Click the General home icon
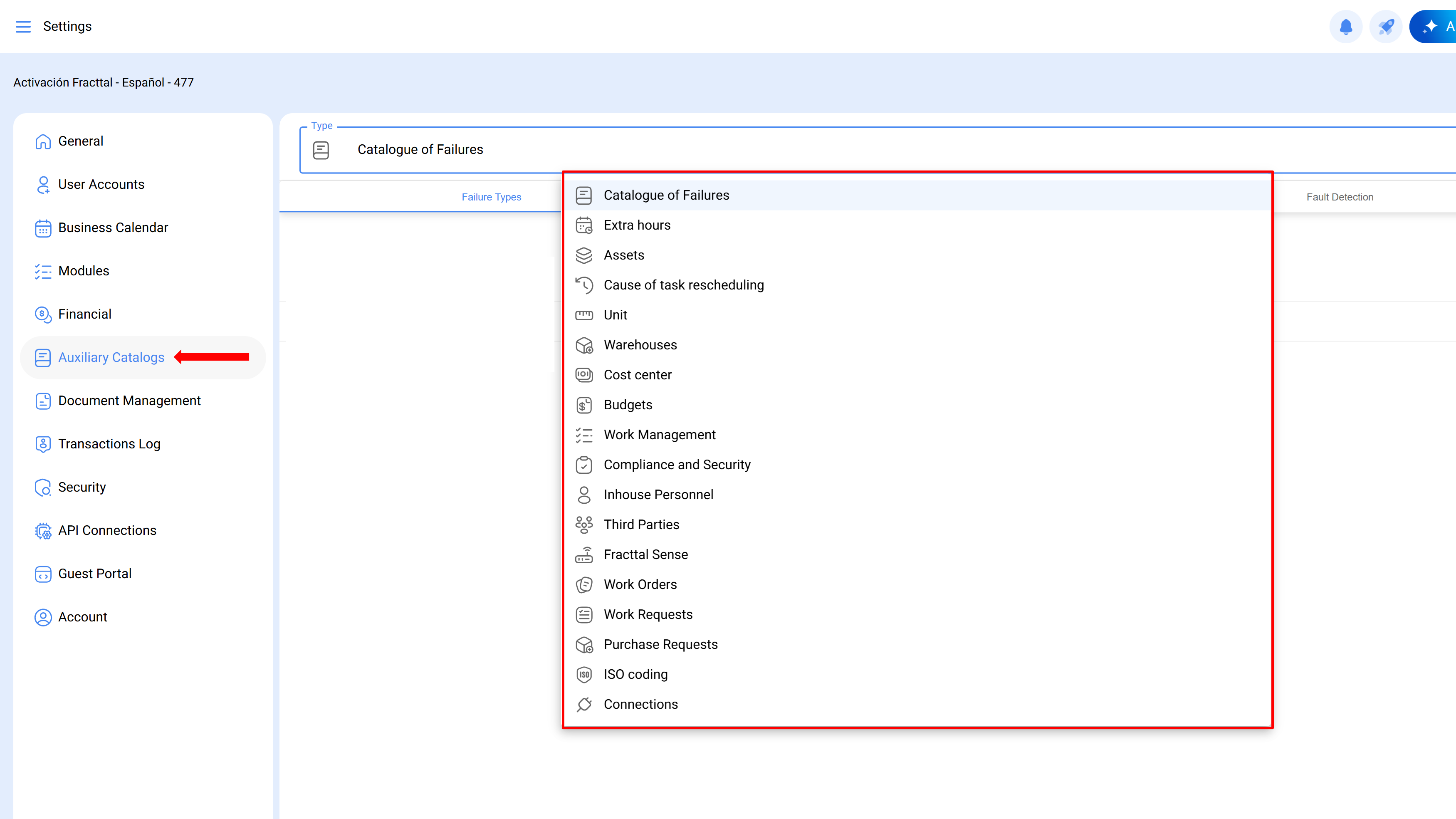 (43, 141)
